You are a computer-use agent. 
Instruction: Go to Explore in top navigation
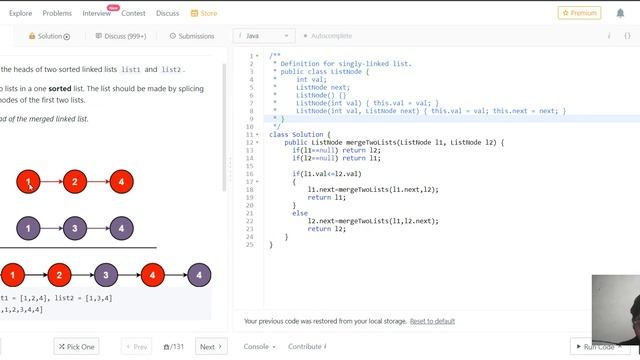tap(20, 13)
